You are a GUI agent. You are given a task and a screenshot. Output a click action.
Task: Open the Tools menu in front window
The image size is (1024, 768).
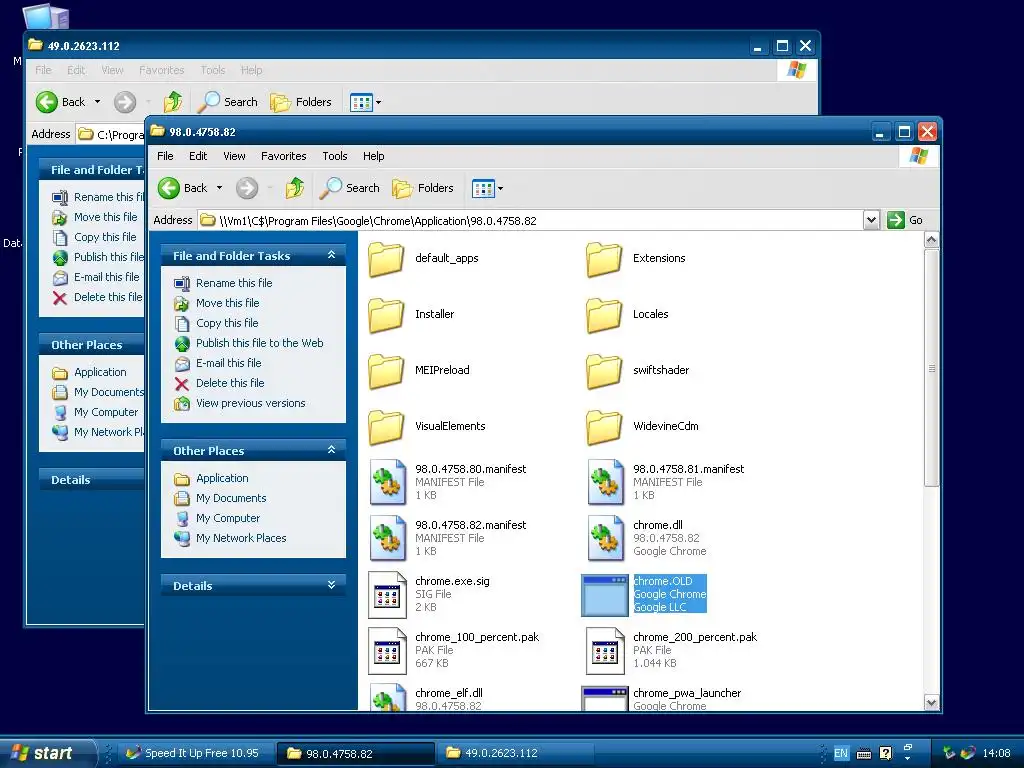coord(334,156)
